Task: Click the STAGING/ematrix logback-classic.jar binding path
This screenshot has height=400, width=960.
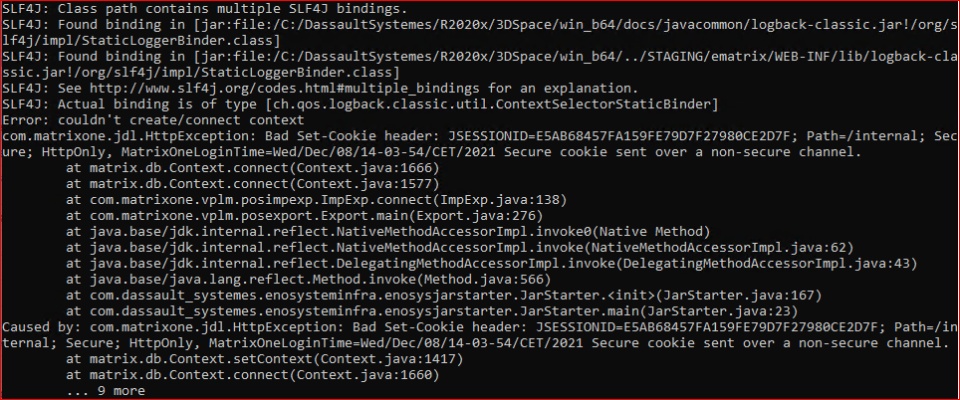Action: pos(560,56)
